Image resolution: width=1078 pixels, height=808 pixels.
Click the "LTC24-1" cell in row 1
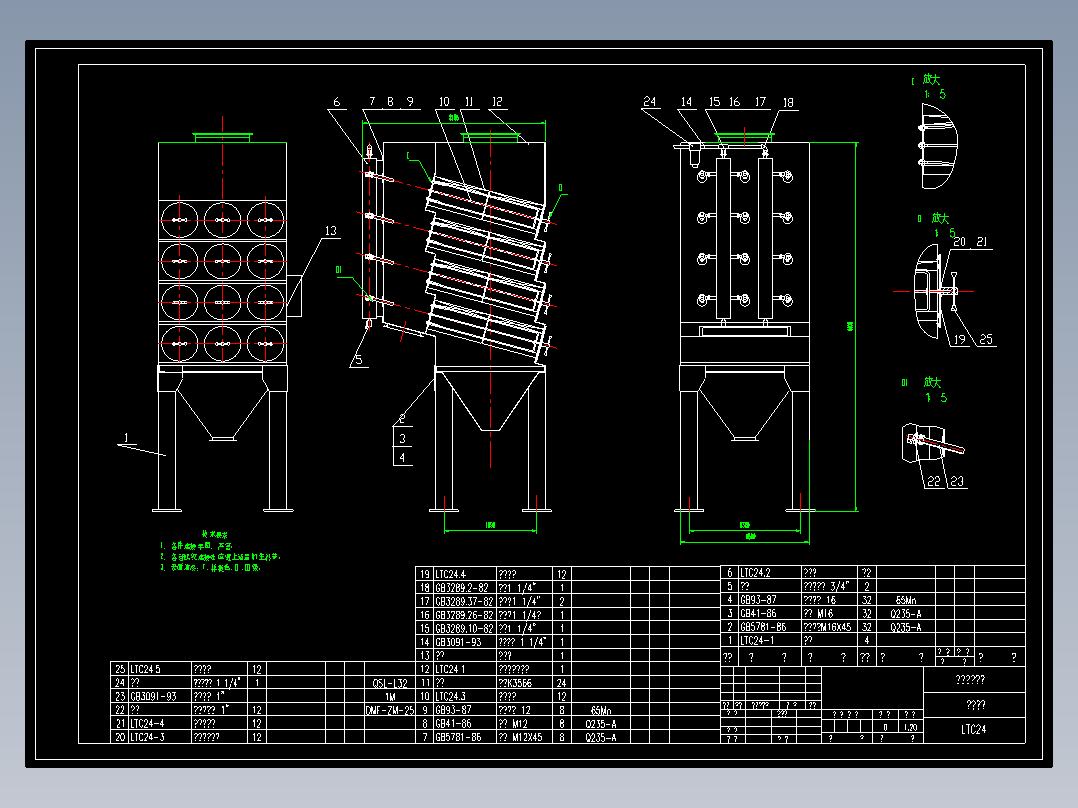coord(769,640)
